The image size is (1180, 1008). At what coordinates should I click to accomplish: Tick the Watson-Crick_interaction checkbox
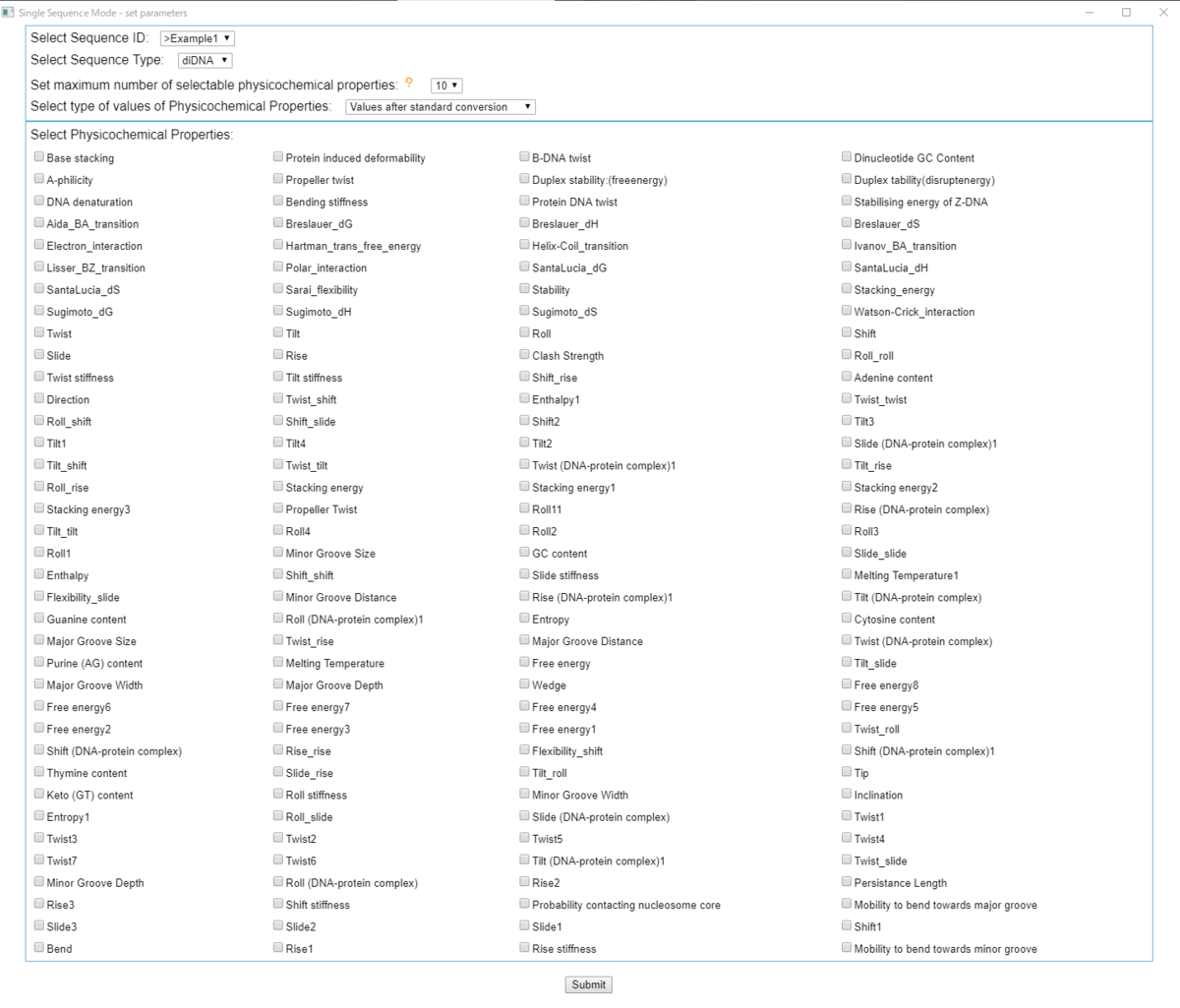[x=847, y=310]
